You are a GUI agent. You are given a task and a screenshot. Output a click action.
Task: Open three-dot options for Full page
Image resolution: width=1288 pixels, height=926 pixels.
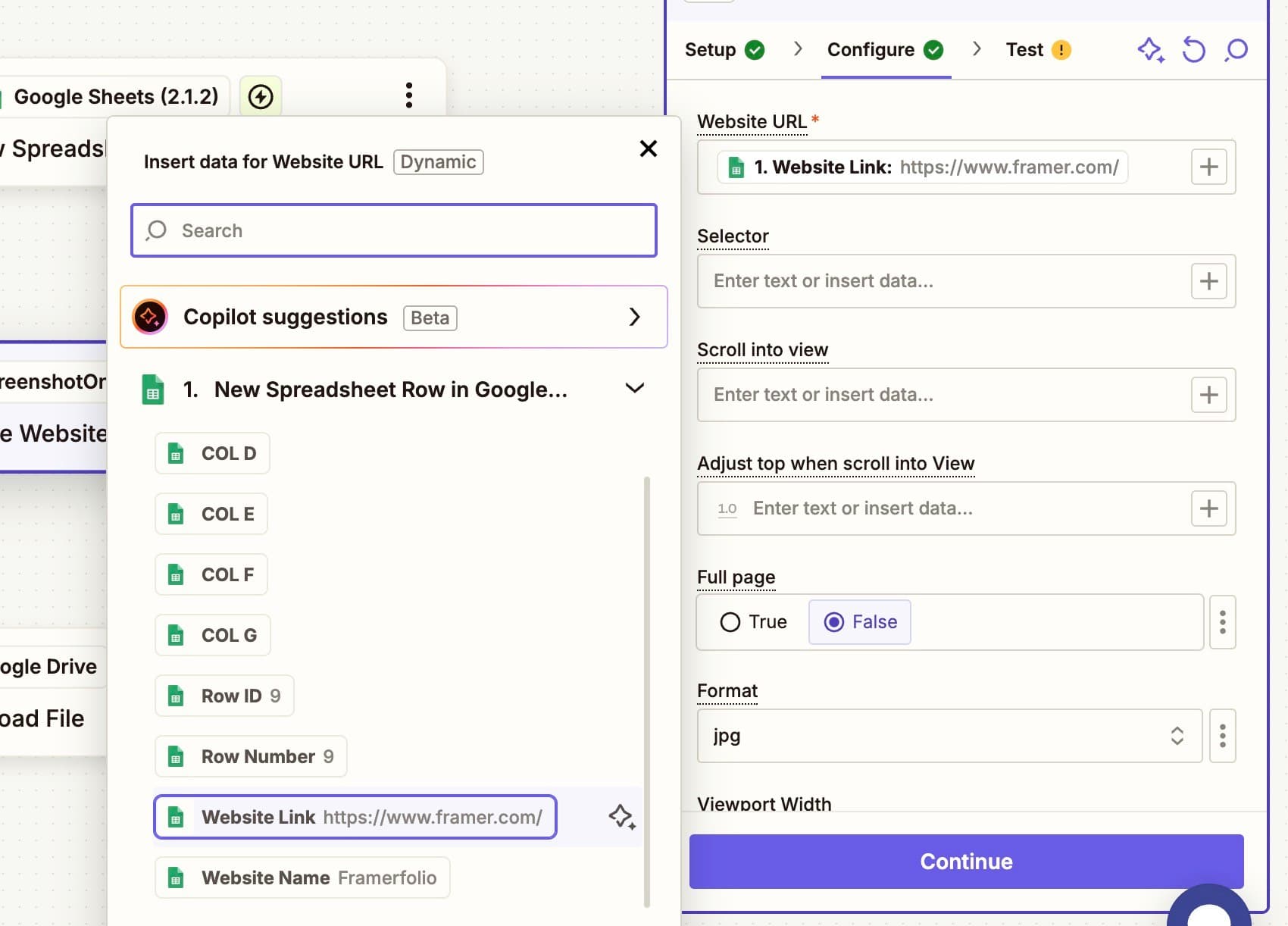tap(1223, 622)
